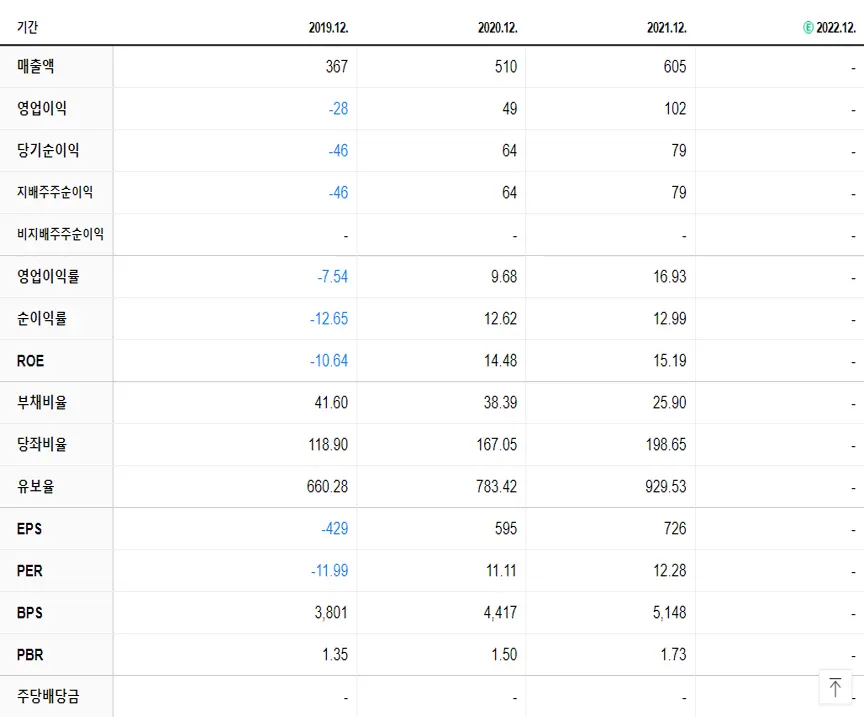Click the PBR row label
This screenshot has width=864, height=717.
[28, 654]
